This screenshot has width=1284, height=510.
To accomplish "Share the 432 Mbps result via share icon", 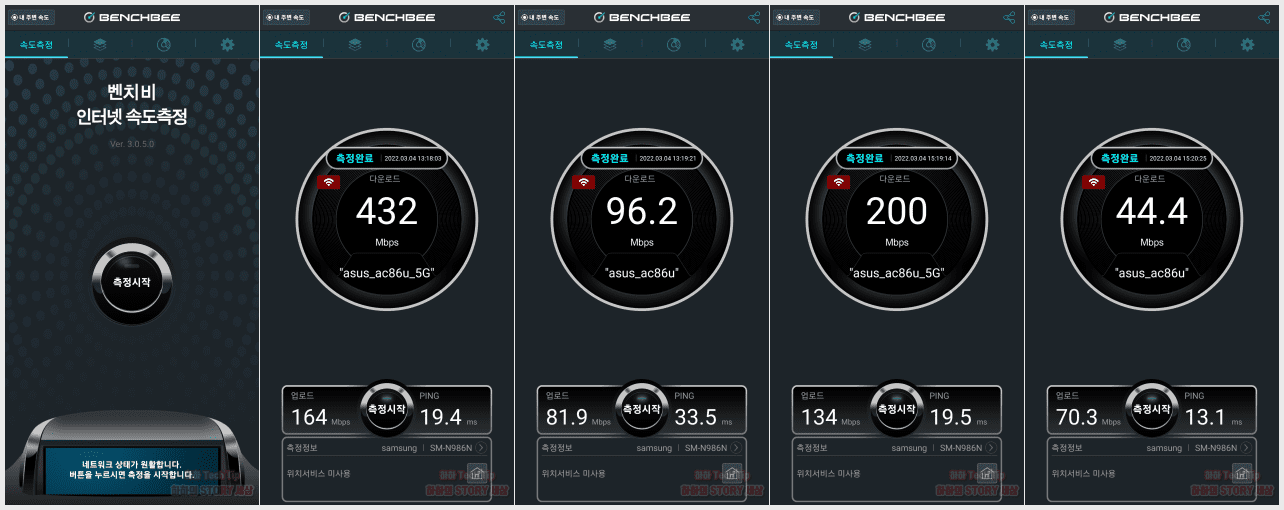I will tap(499, 17).
